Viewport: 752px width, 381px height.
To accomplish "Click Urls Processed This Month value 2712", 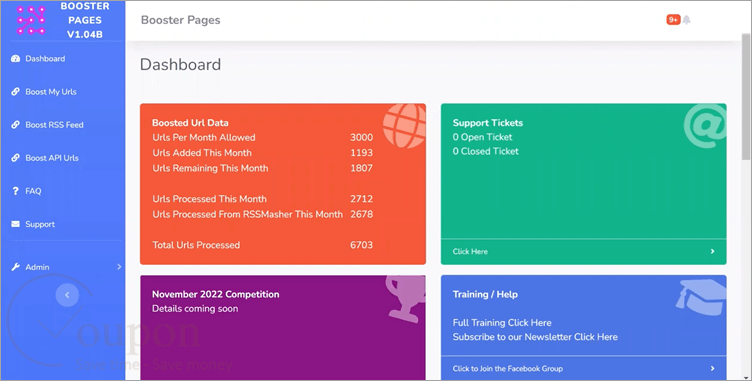I will pos(362,199).
